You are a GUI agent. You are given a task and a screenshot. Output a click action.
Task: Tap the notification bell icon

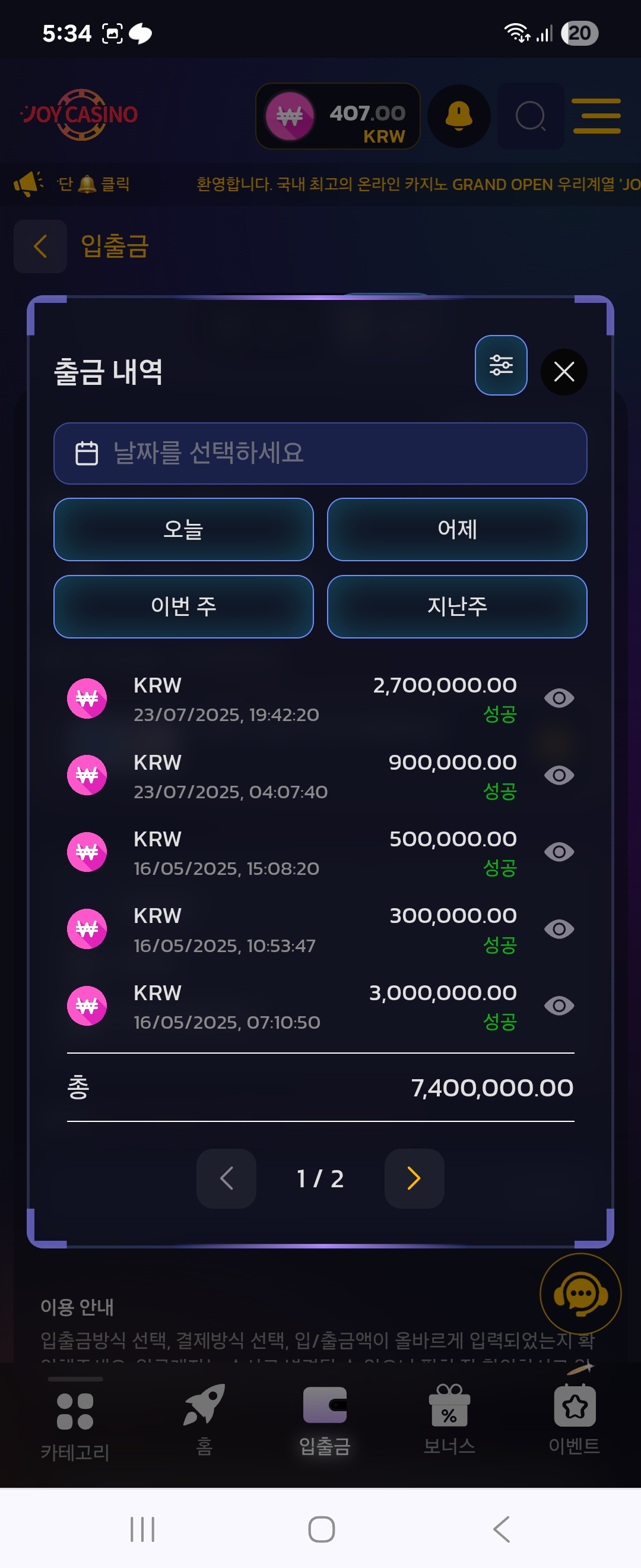pyautogui.click(x=459, y=116)
